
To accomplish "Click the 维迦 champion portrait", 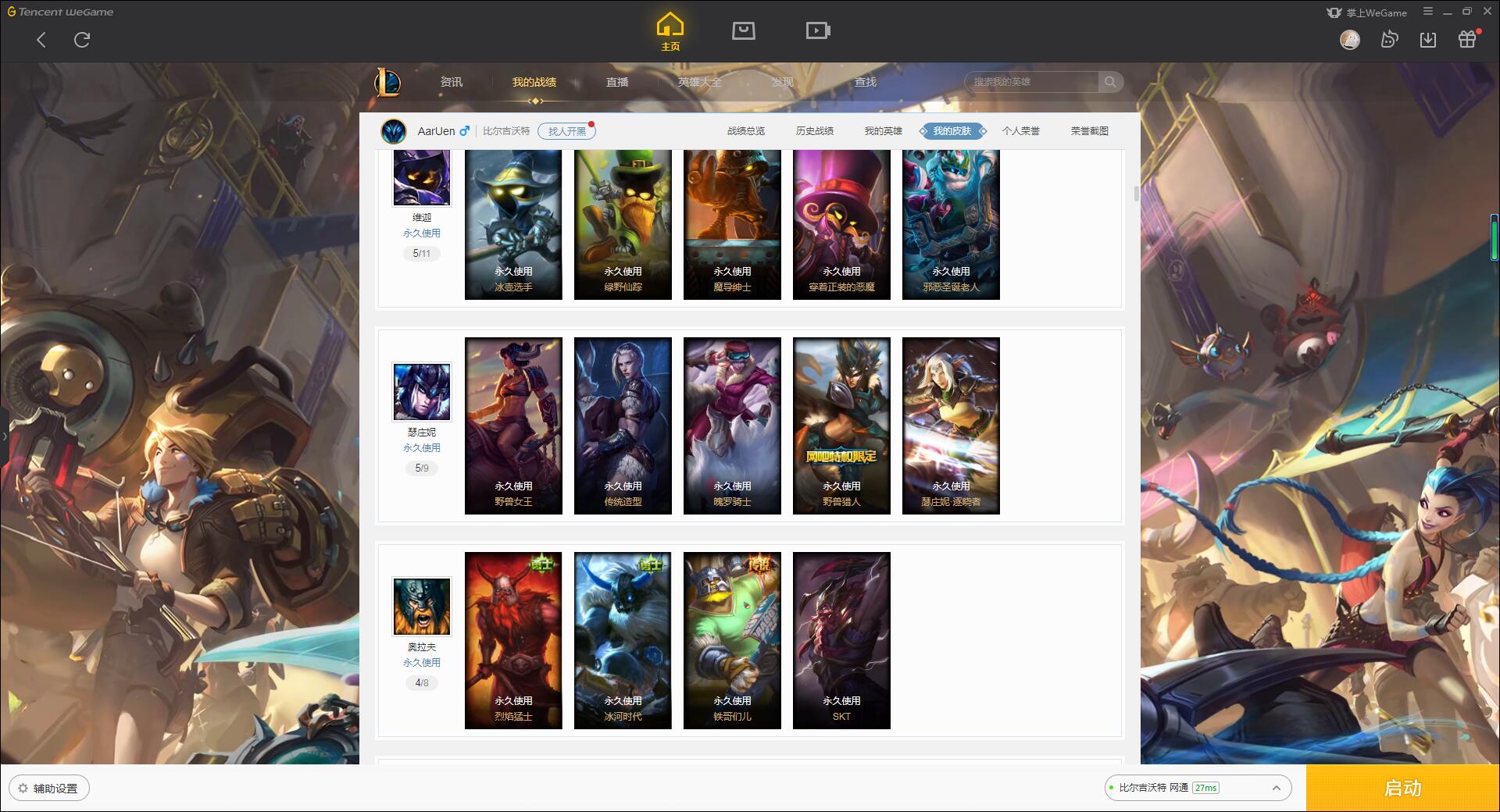I will (422, 178).
